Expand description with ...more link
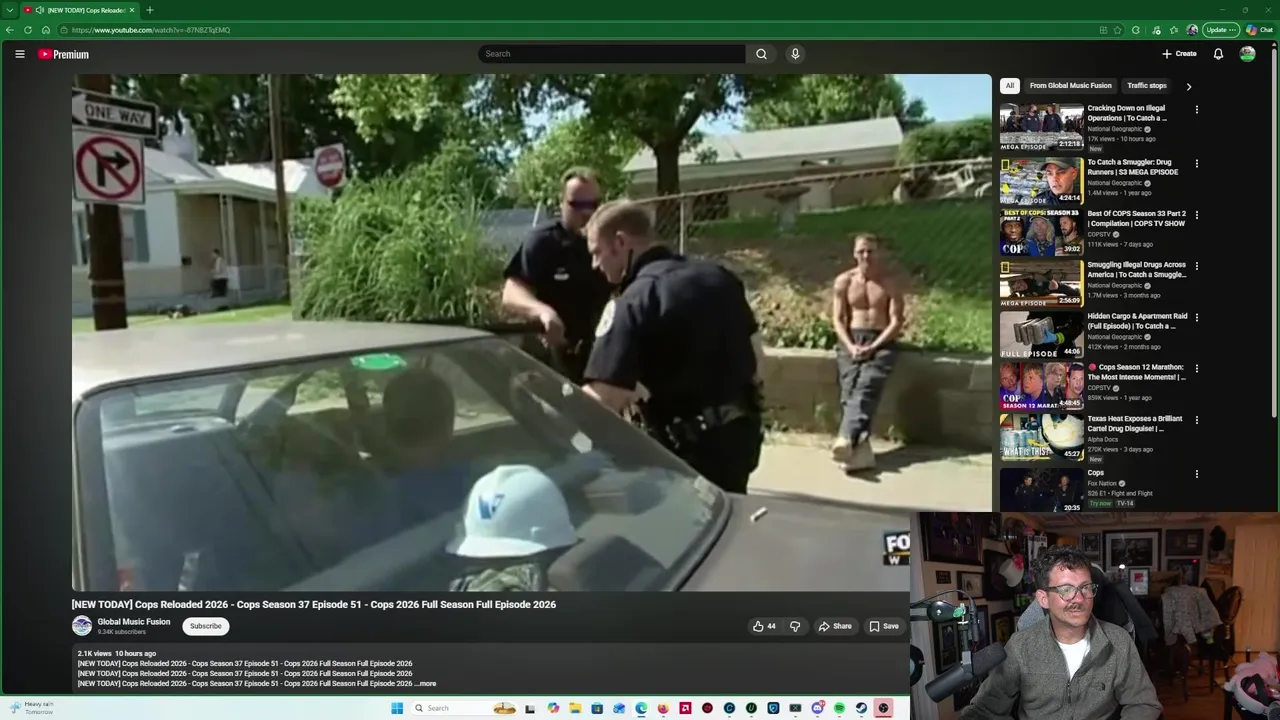1280x720 pixels. pyautogui.click(x=427, y=684)
